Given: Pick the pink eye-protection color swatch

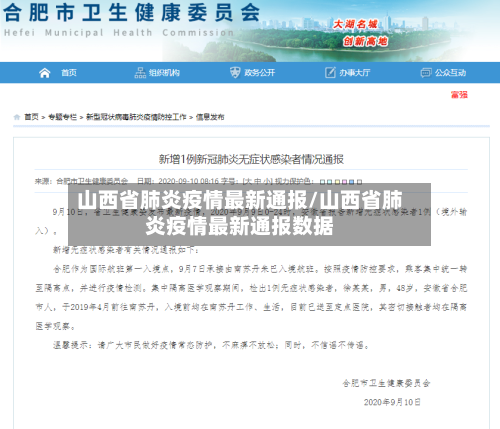Looking at the screenshot, I should tap(345, 182).
